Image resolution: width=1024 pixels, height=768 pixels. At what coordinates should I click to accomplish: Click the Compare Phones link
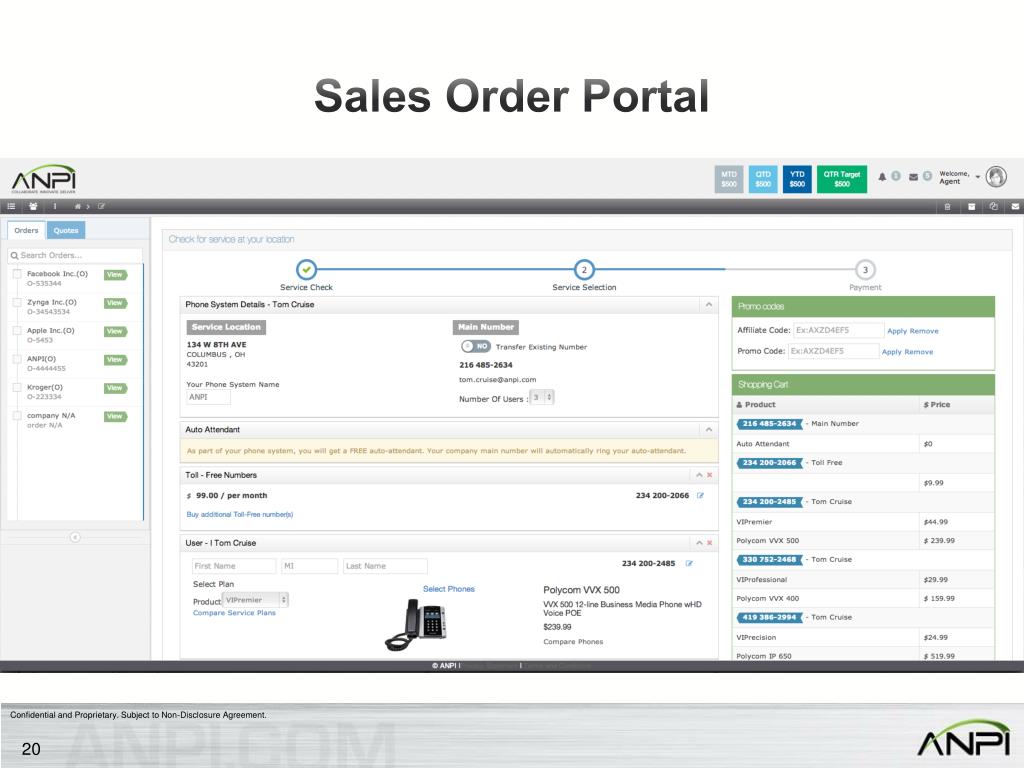pyautogui.click(x=573, y=642)
